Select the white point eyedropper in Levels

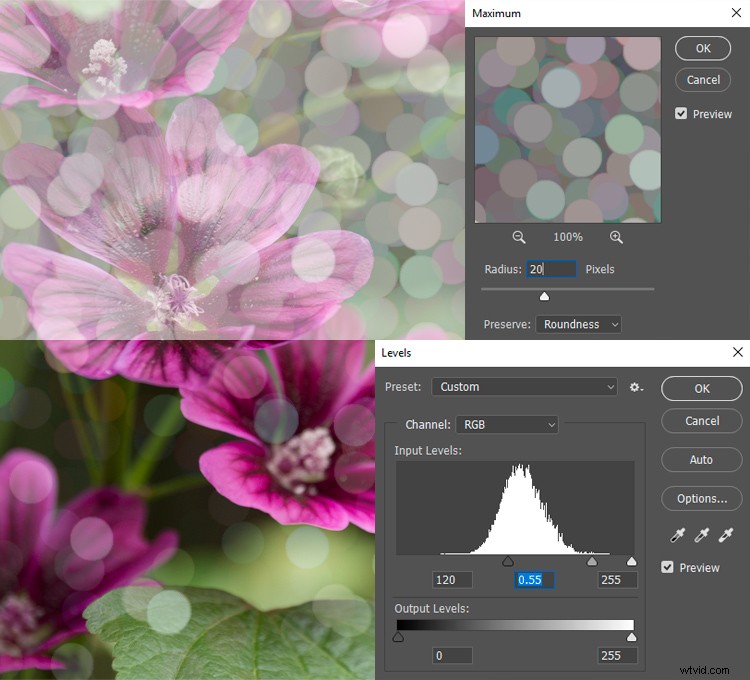[x=726, y=535]
